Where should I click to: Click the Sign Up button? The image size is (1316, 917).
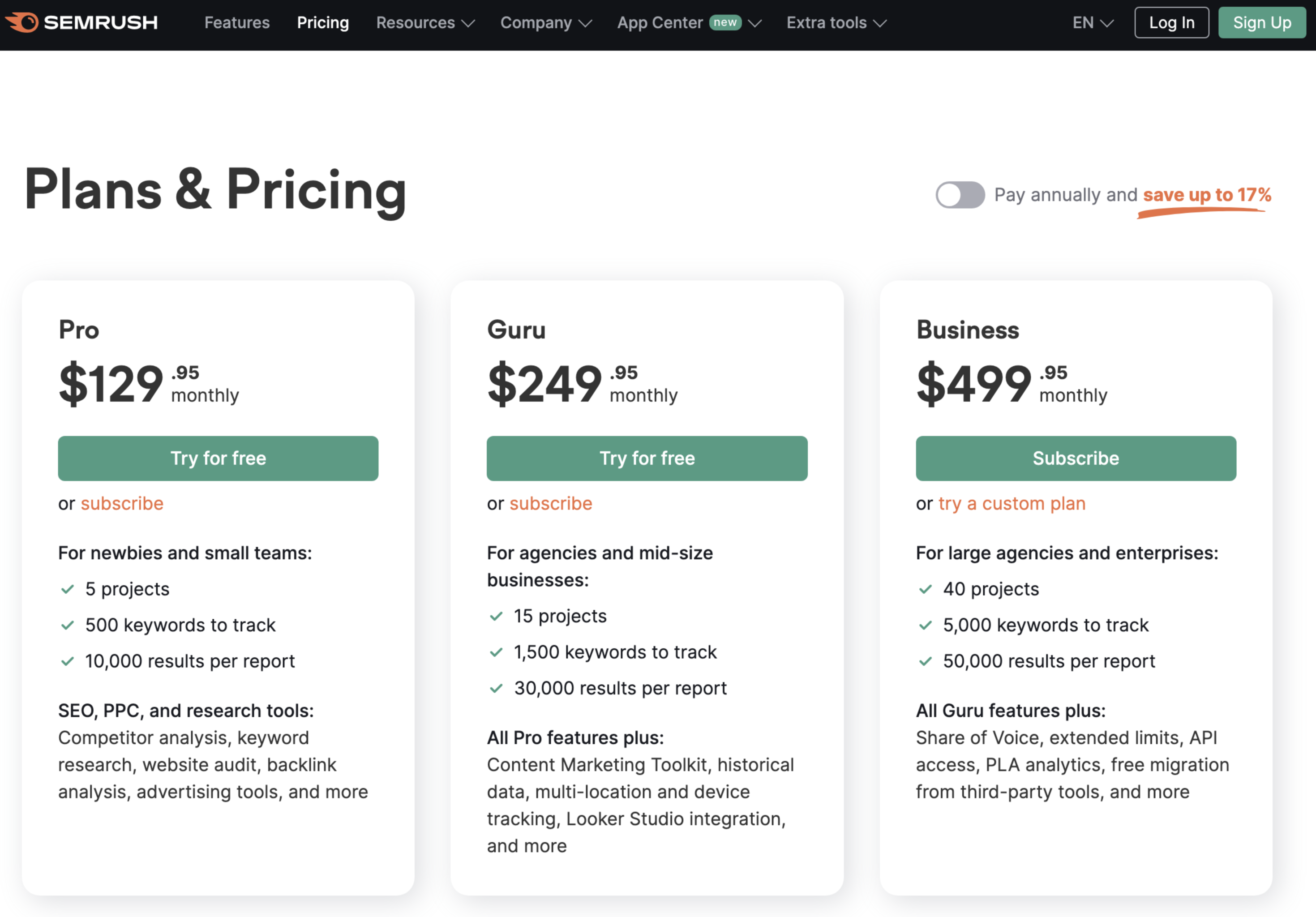(x=1262, y=22)
